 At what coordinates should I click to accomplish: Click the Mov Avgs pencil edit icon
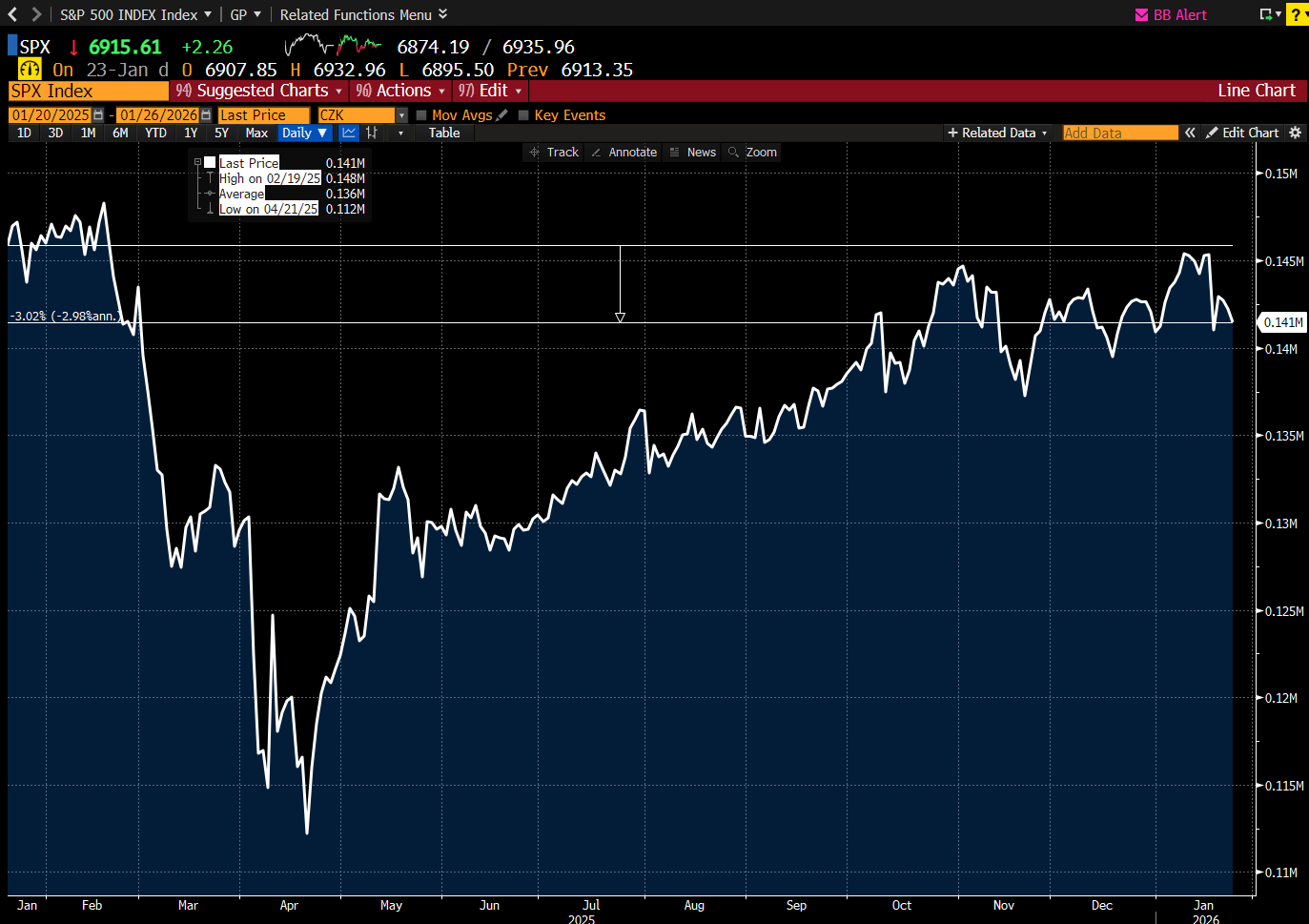pos(502,115)
